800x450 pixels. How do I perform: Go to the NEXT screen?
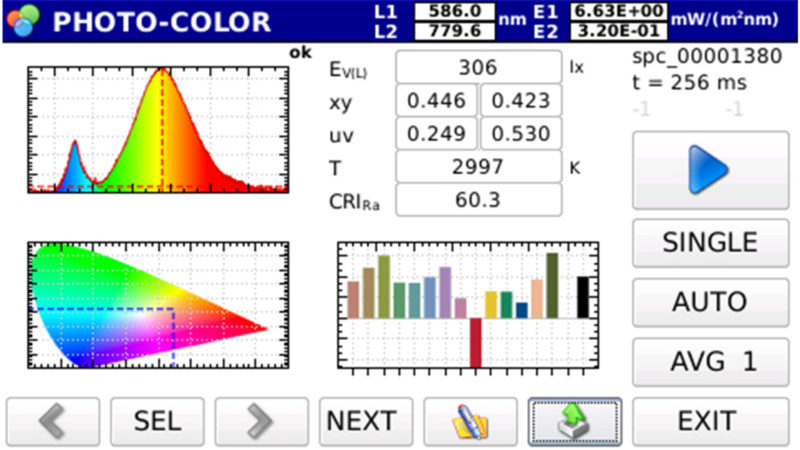click(x=365, y=422)
